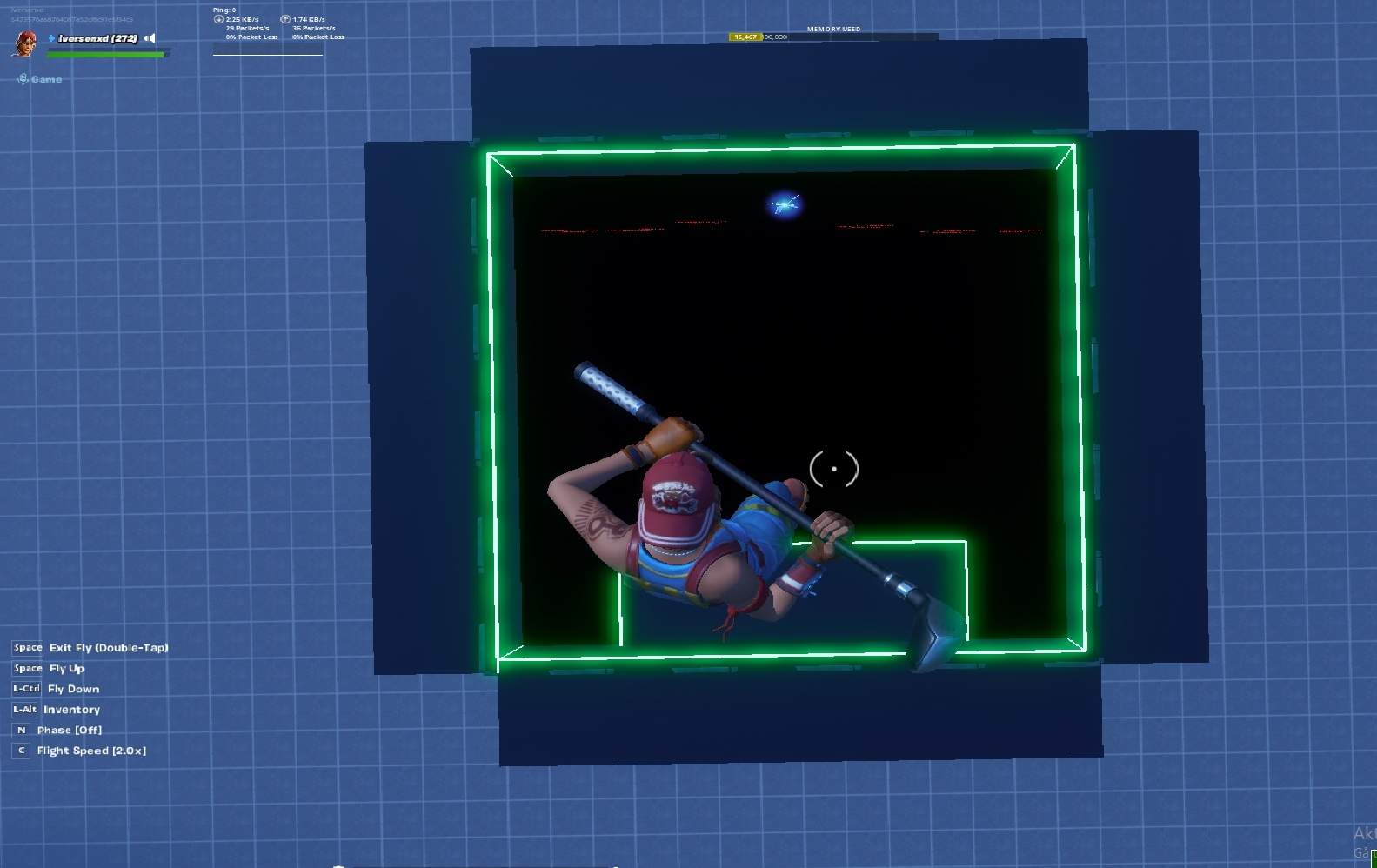Viewport: 1377px width, 868px height.
Task: Click the yellow memory used bar segment
Action: (x=745, y=37)
